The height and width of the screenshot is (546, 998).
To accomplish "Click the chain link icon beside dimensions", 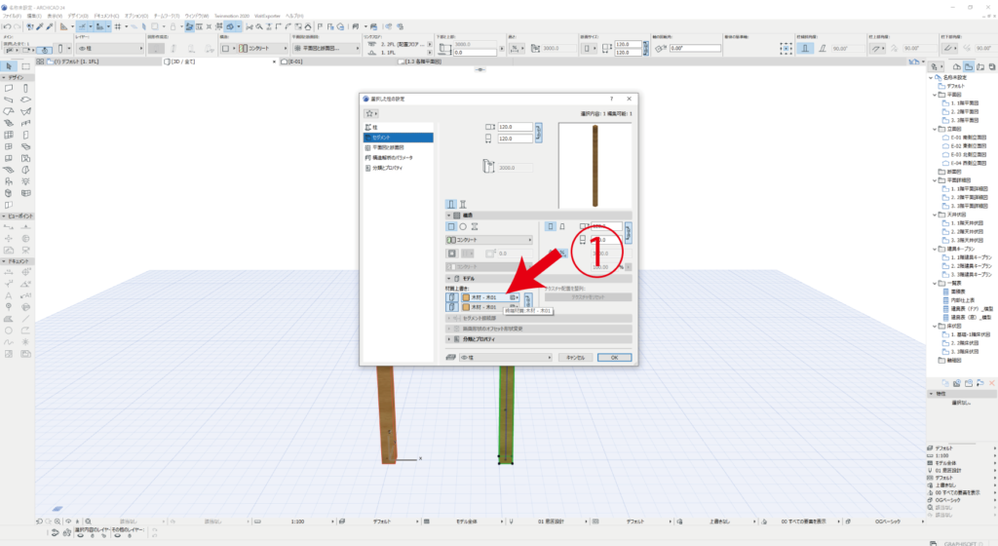I will pyautogui.click(x=539, y=132).
